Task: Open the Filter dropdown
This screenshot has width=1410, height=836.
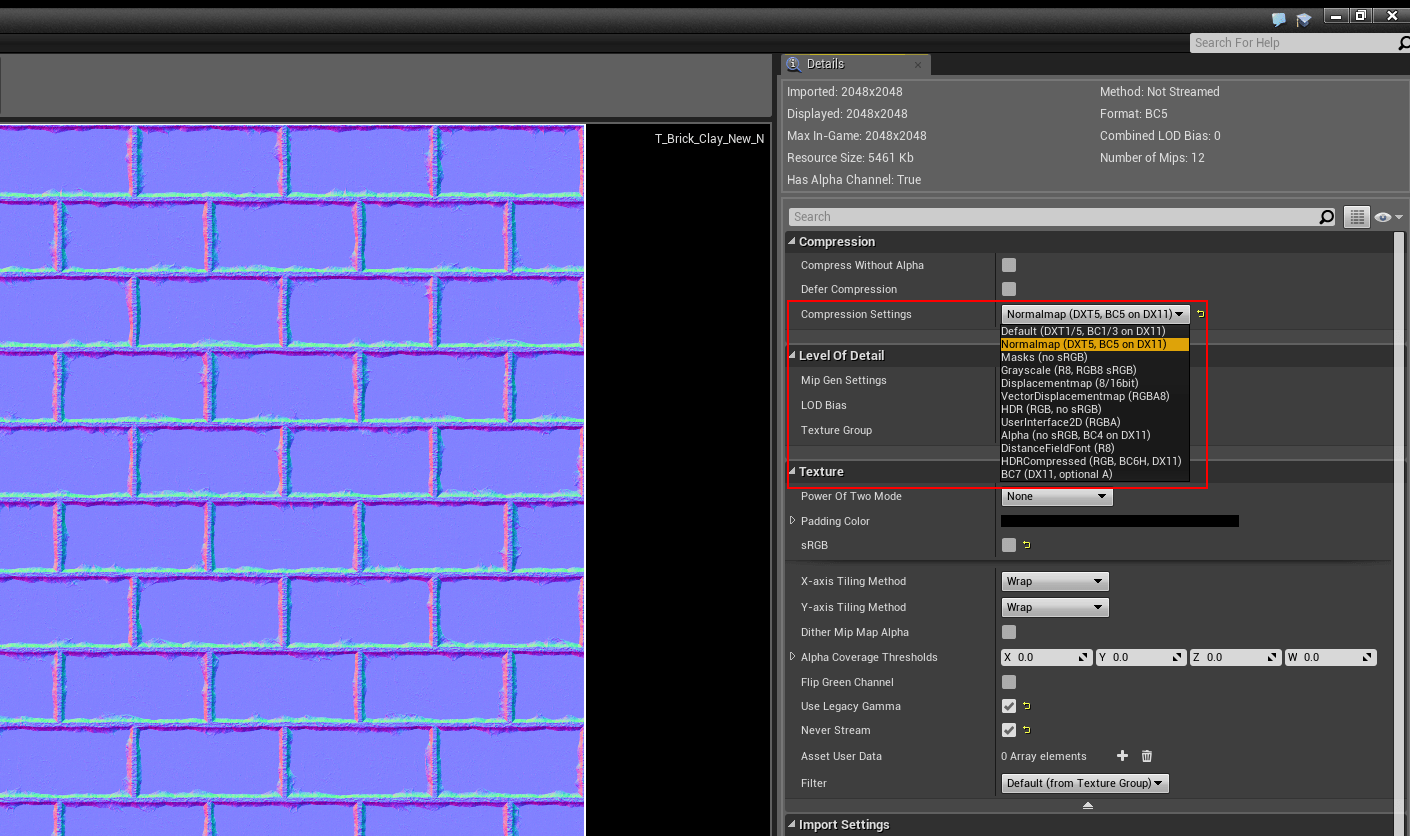Action: 1085,783
